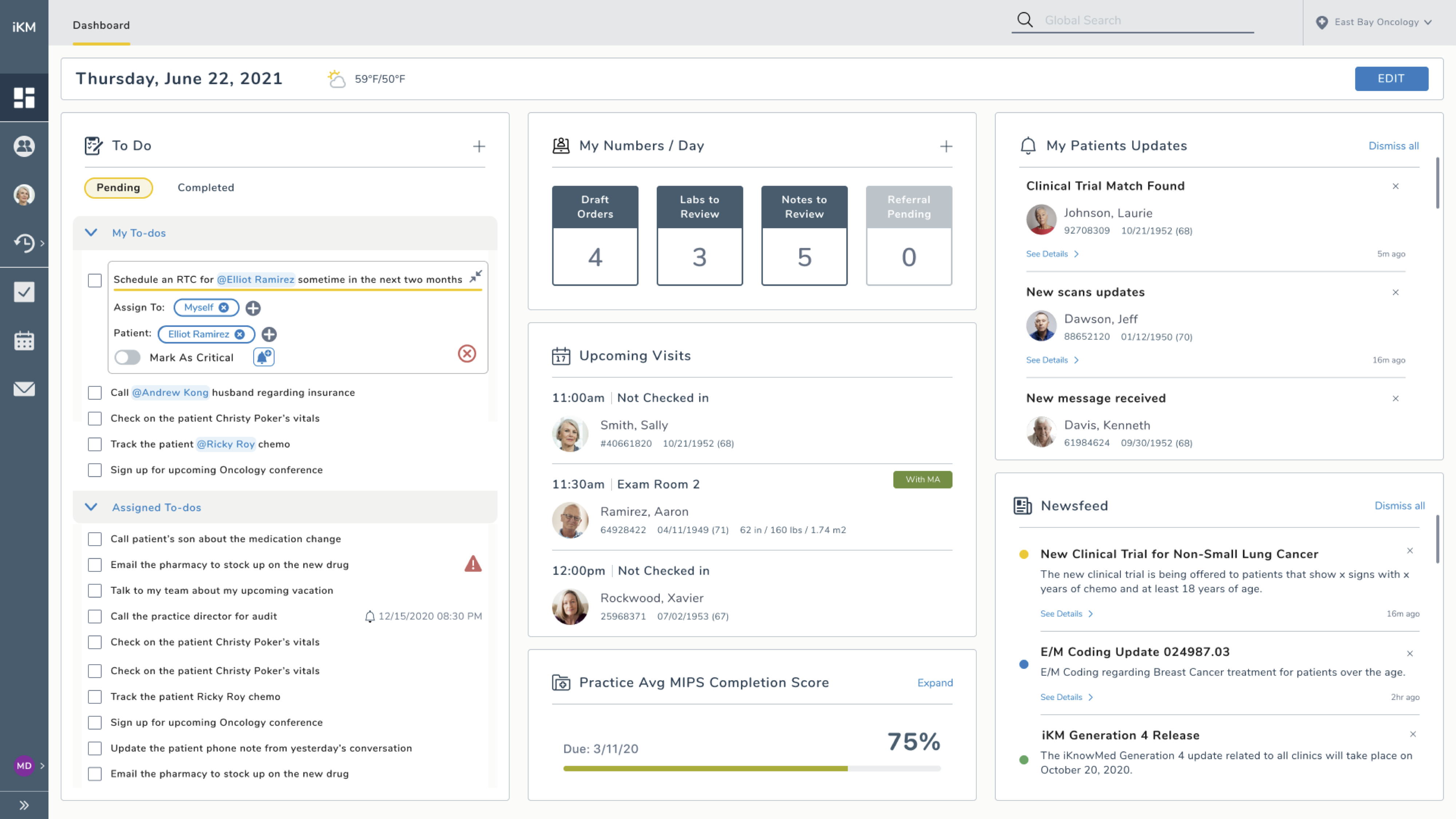This screenshot has width=1456, height=819.
Task: Check off the task calling Andrew Kong's husband
Action: (x=94, y=392)
